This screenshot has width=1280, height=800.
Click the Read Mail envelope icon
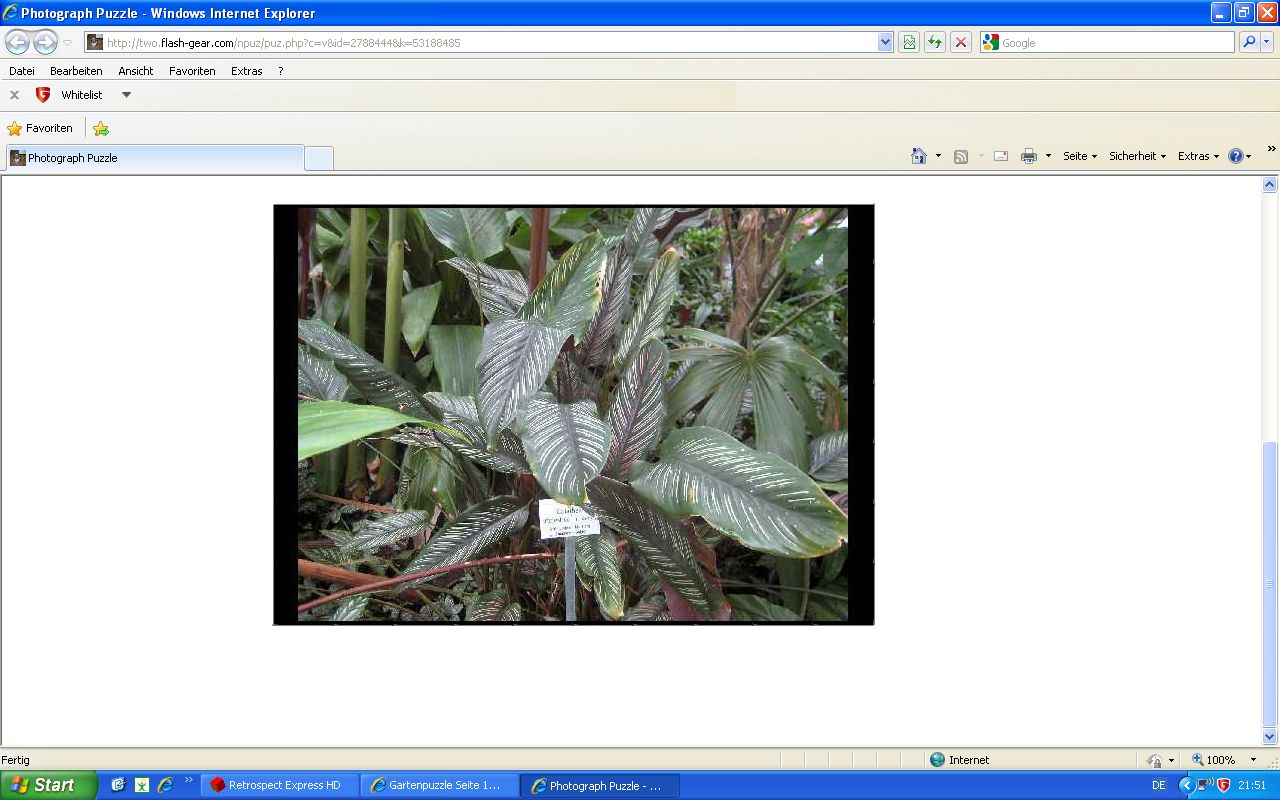click(x=1000, y=156)
